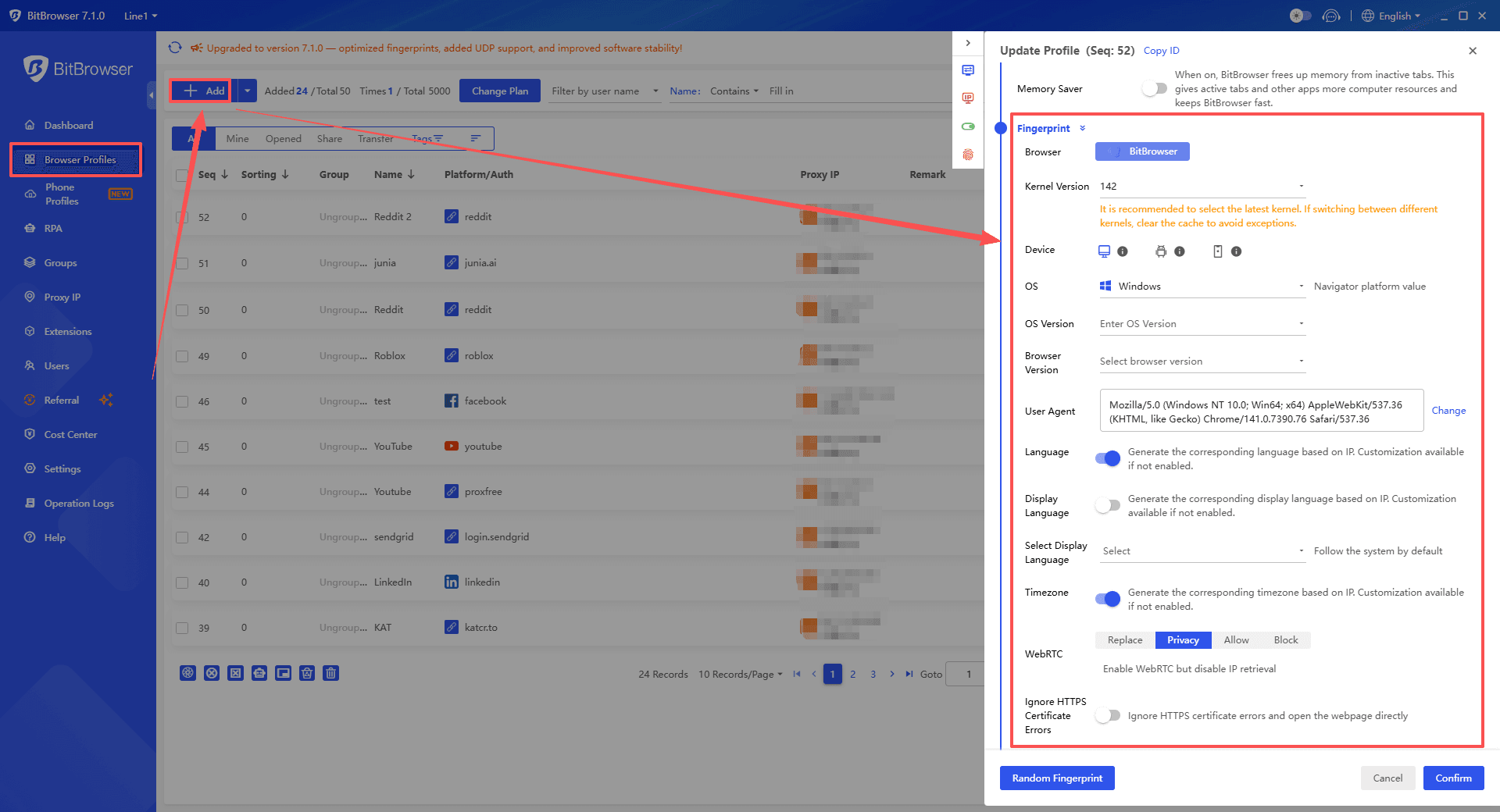Click the fingerprint icon in the right sidebar
The width and height of the screenshot is (1500, 812).
968,155
